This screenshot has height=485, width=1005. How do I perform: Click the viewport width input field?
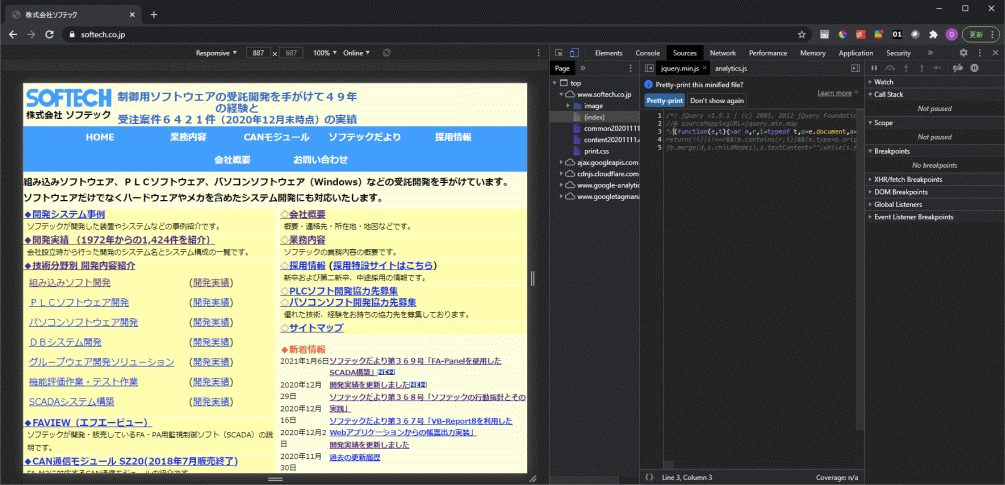[258, 53]
